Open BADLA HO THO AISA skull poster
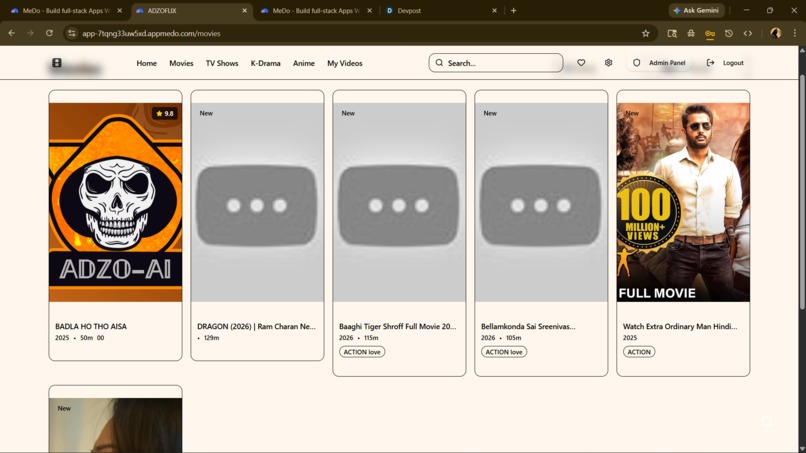The height and width of the screenshot is (453, 806). 116,202
